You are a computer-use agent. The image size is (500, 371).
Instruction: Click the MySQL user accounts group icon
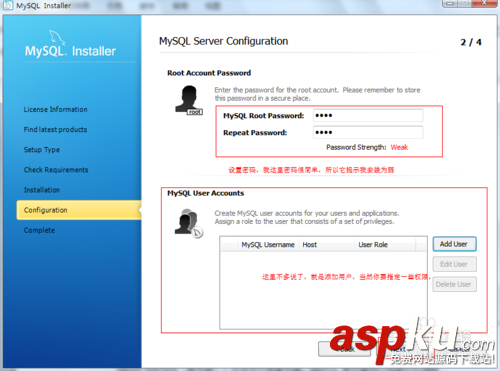pos(189,223)
